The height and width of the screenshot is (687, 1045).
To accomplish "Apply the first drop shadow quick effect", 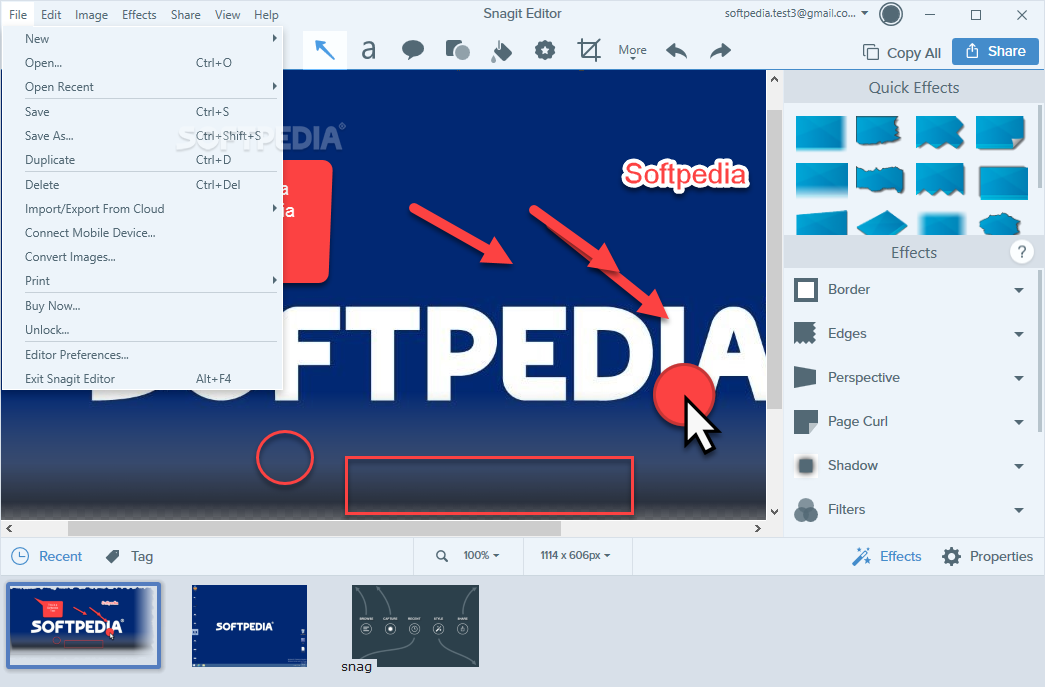I will (x=821, y=132).
